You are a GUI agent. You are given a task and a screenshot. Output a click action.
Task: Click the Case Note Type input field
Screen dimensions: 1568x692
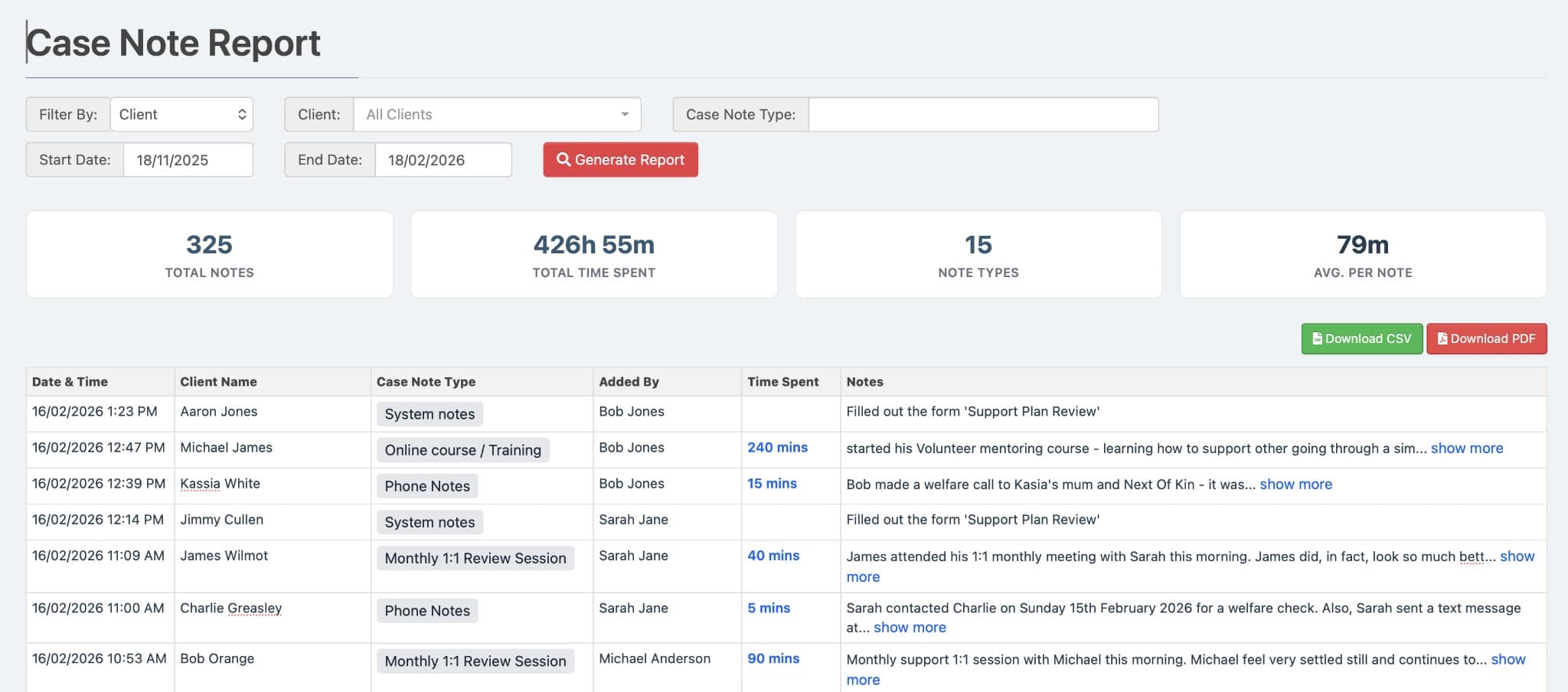983,115
